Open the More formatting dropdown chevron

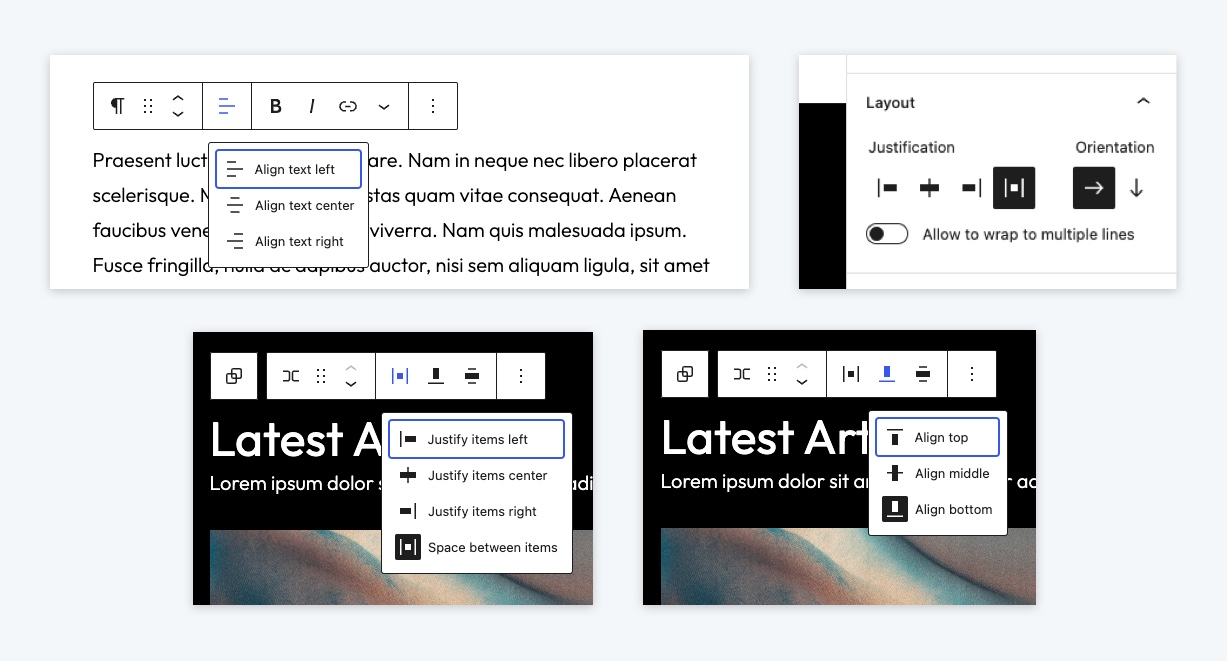click(384, 106)
